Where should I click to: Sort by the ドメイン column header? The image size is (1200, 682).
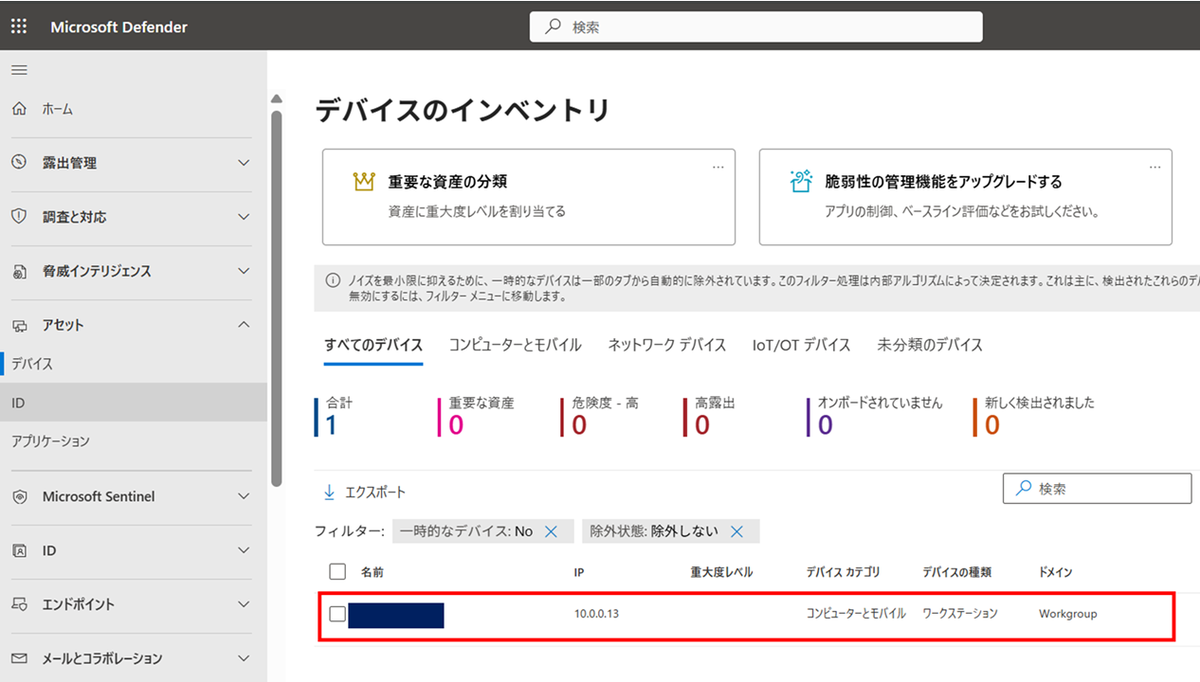(1056, 572)
